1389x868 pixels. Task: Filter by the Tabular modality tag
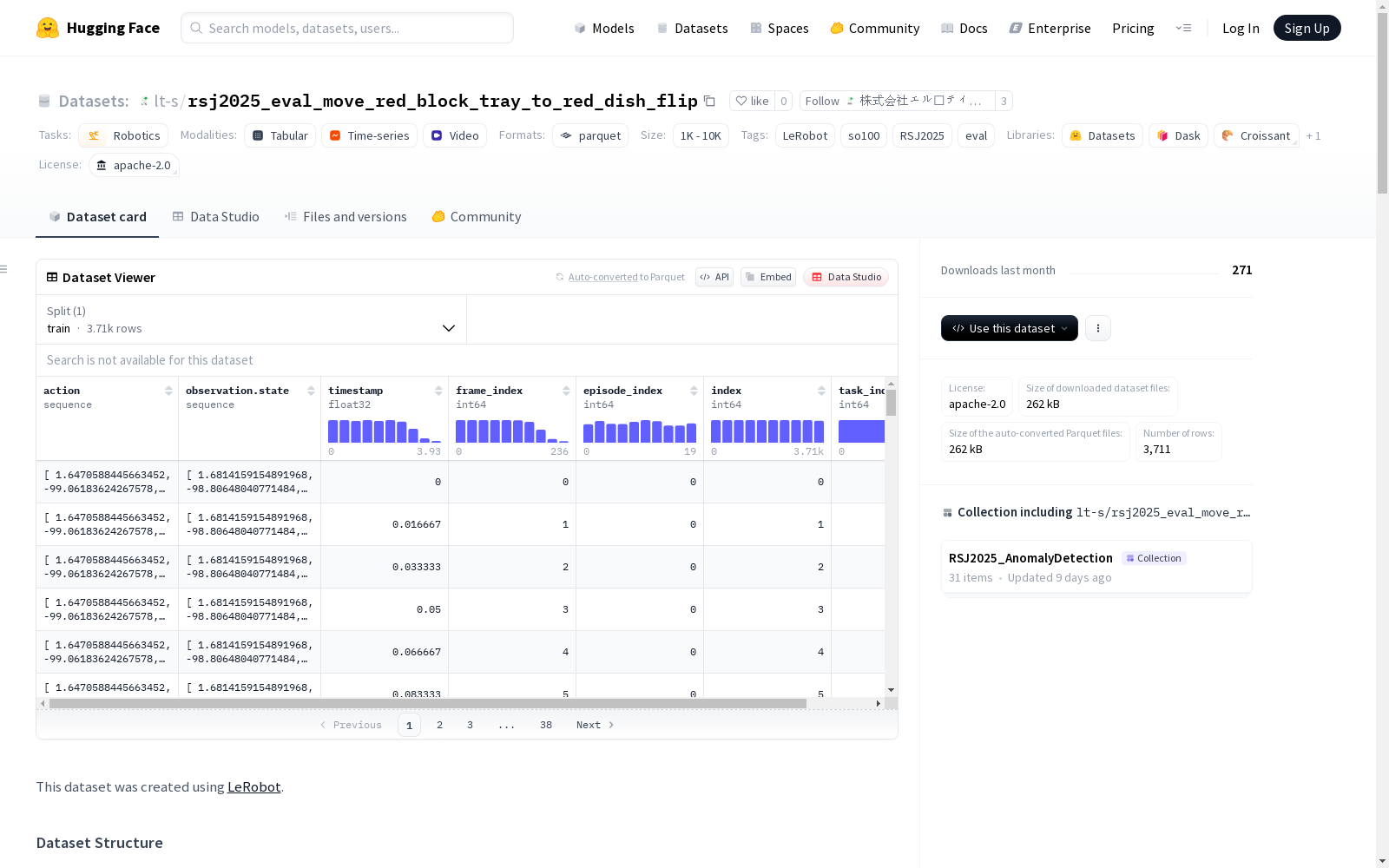point(280,135)
